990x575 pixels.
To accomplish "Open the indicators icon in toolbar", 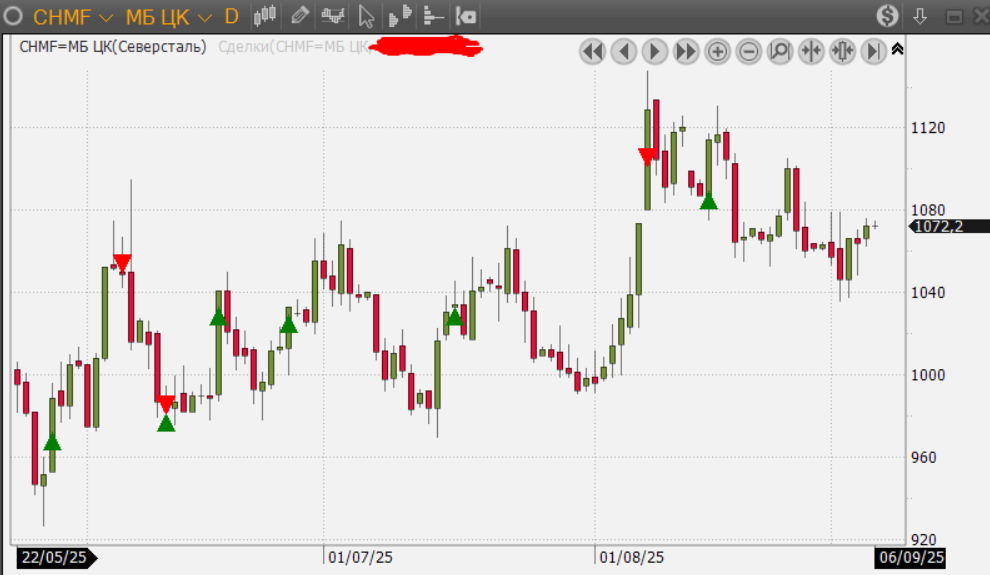I will (333, 16).
